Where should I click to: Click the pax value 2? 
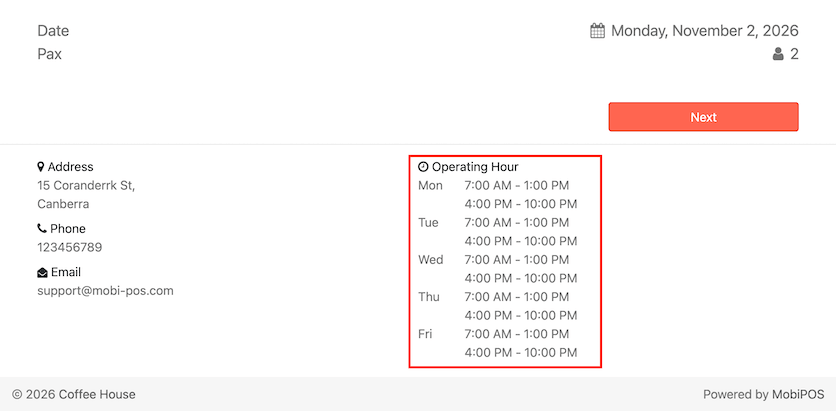(794, 54)
